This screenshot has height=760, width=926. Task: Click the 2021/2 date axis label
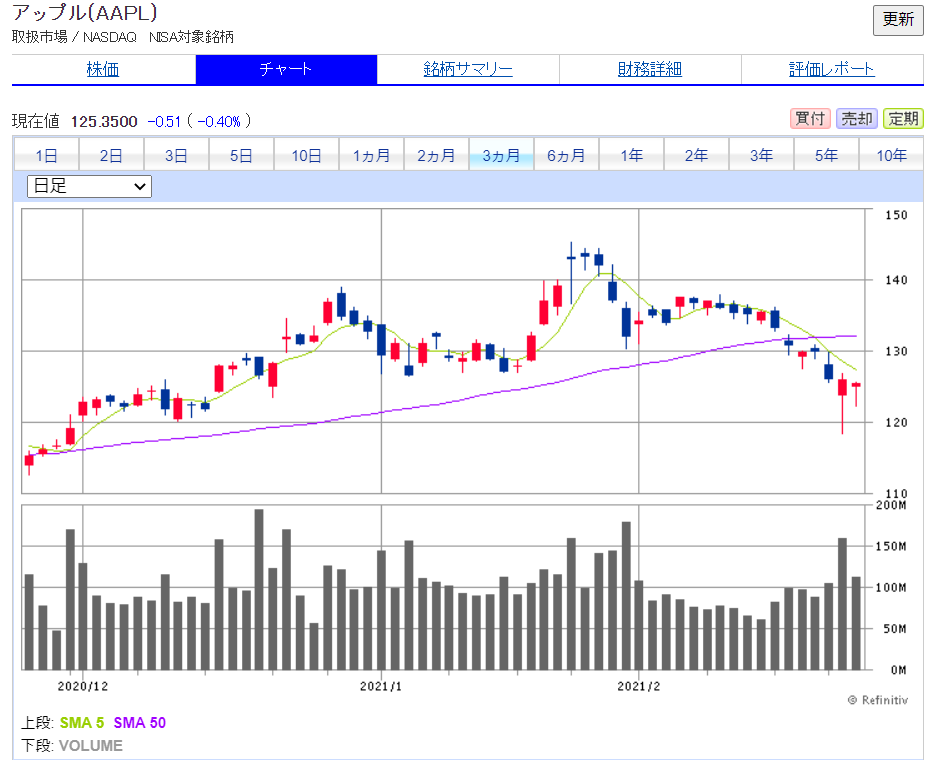tap(639, 686)
